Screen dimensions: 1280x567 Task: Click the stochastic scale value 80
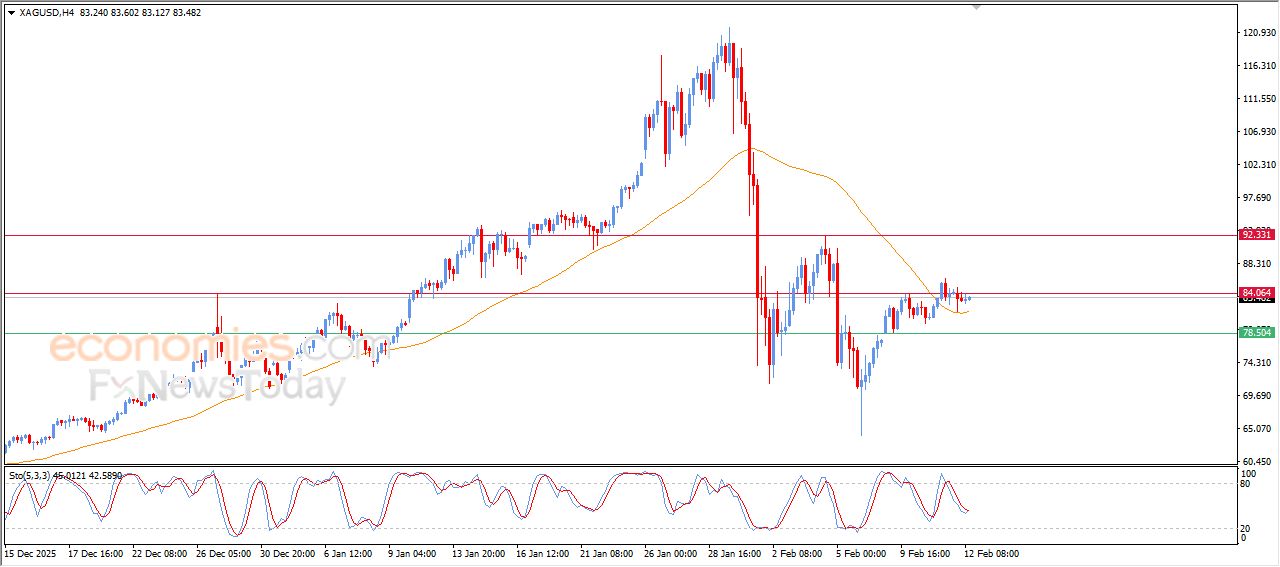(x=1245, y=484)
